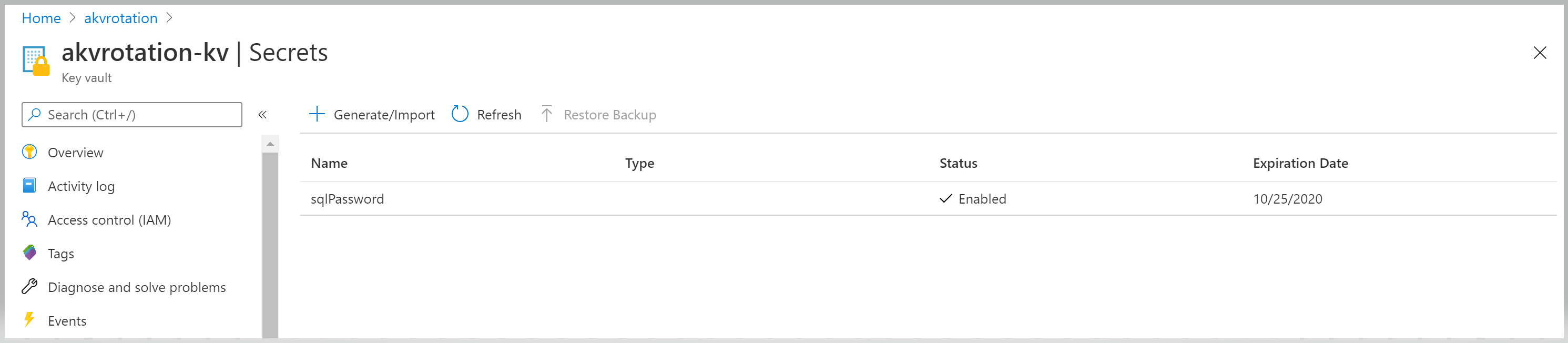The width and height of the screenshot is (1568, 343).
Task: Click inside the Search (Ctrl+/) field
Action: click(122, 115)
